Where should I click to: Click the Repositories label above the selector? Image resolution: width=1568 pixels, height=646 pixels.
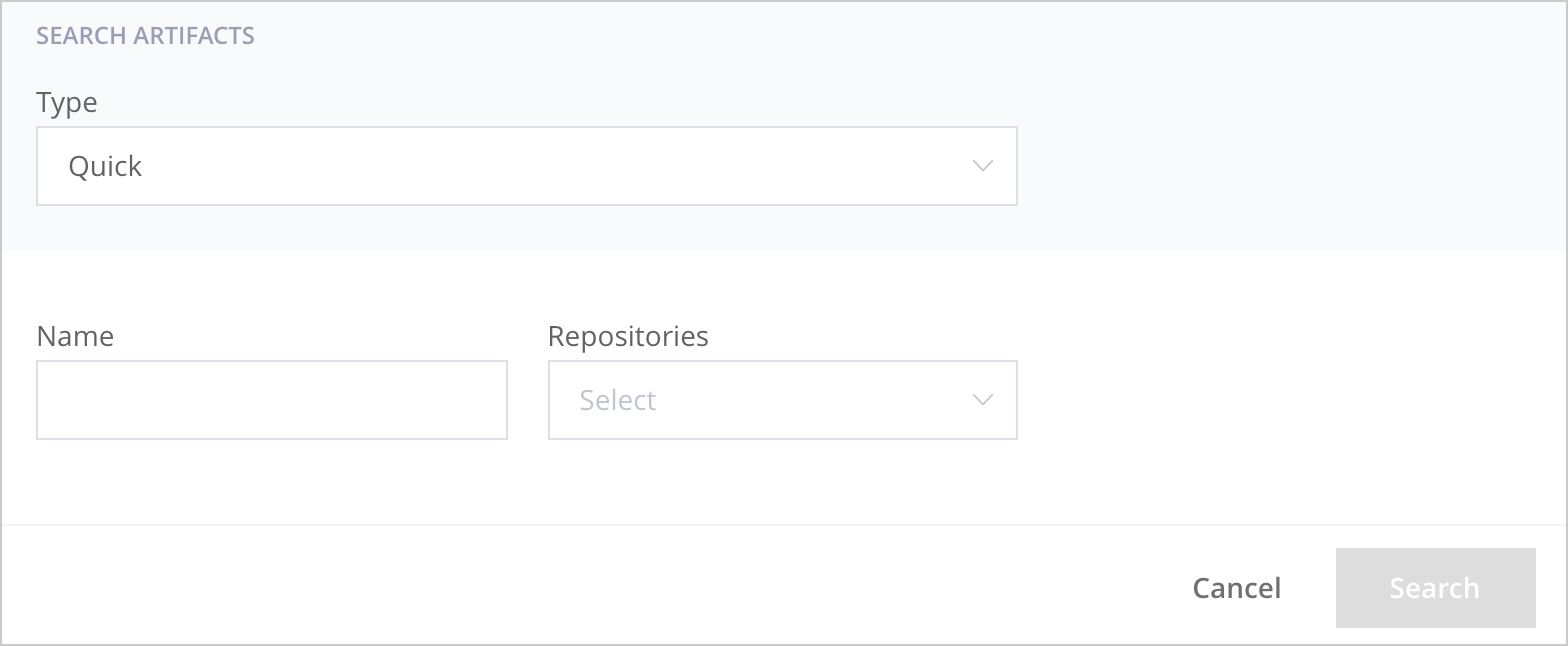point(627,336)
